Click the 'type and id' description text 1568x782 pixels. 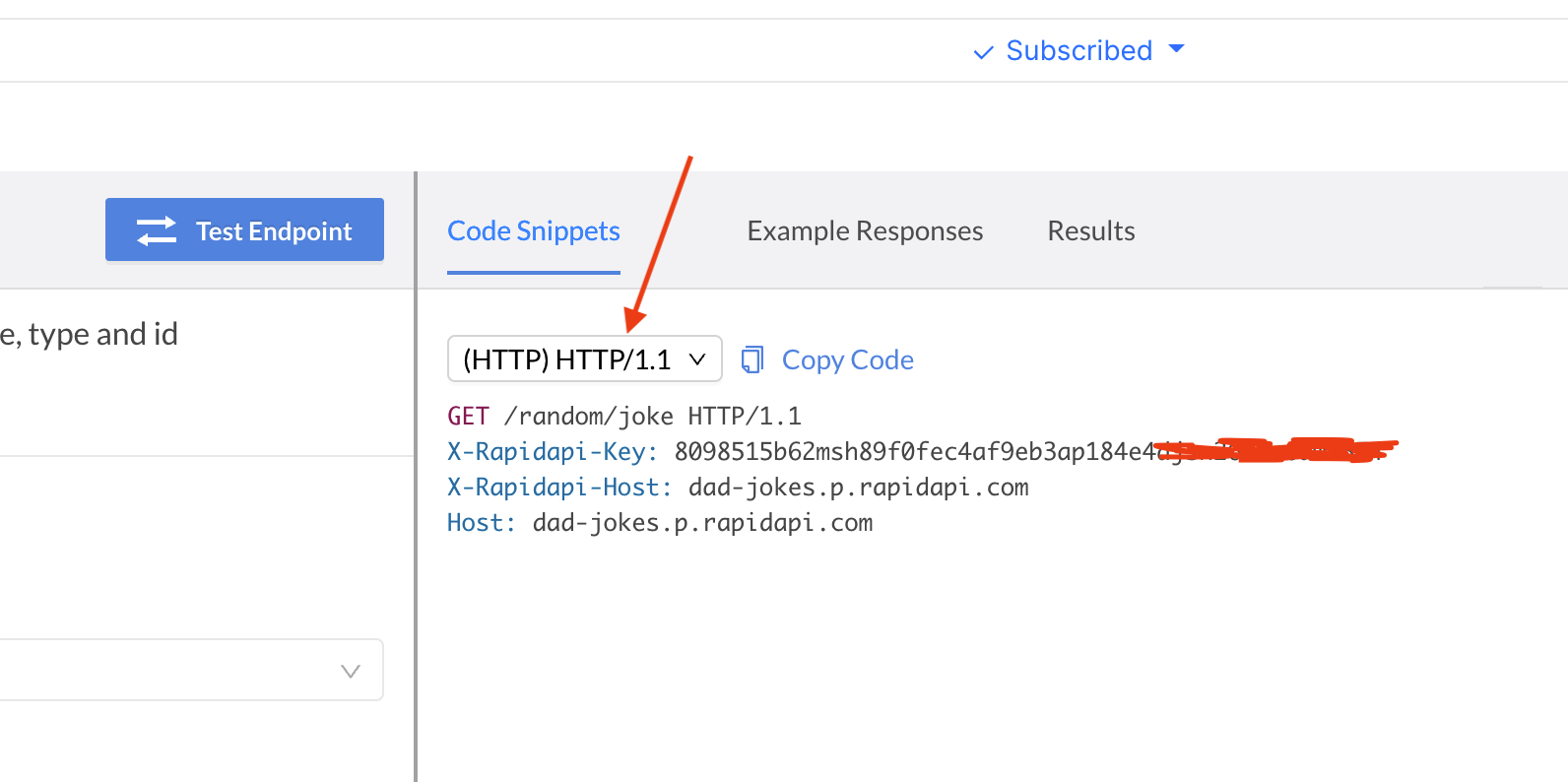click(x=103, y=335)
